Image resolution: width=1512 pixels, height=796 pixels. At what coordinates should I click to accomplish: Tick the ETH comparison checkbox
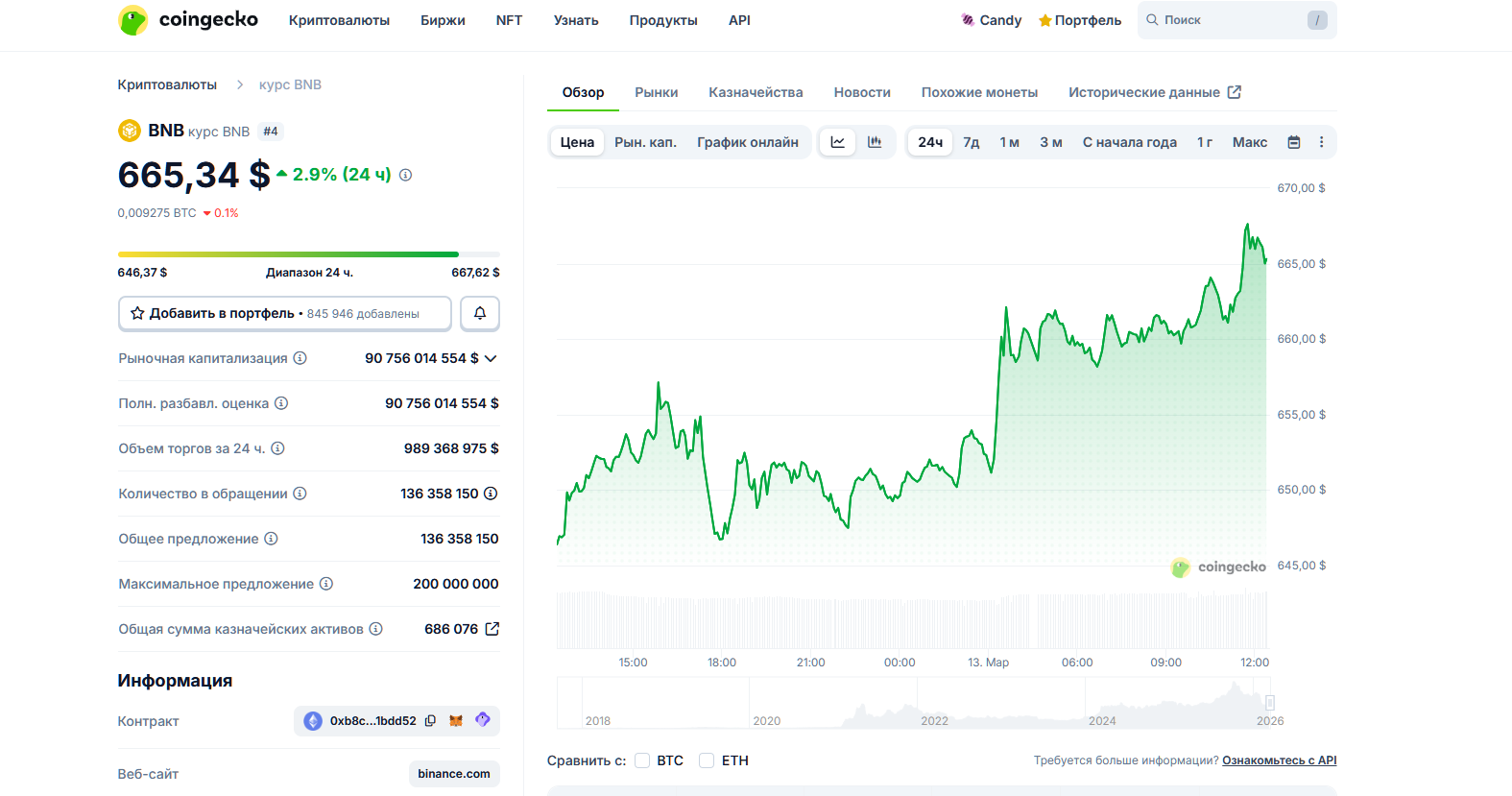[x=707, y=760]
